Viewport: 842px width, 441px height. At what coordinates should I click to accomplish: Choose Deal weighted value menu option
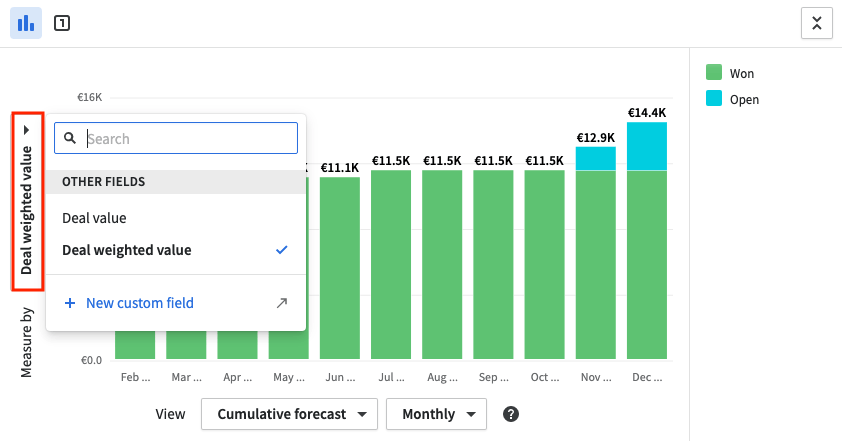126,250
